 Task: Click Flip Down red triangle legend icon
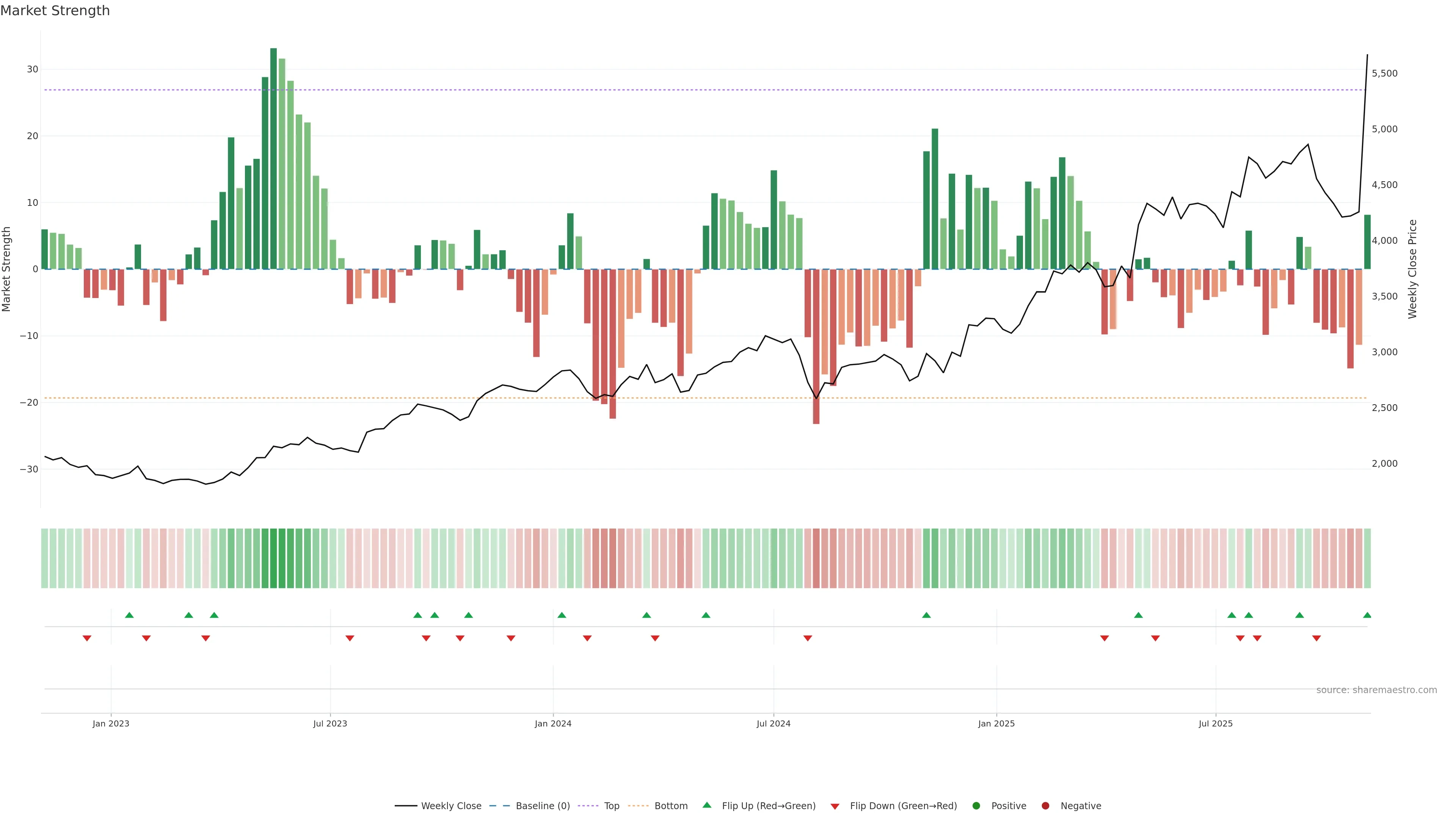pyautogui.click(x=835, y=806)
